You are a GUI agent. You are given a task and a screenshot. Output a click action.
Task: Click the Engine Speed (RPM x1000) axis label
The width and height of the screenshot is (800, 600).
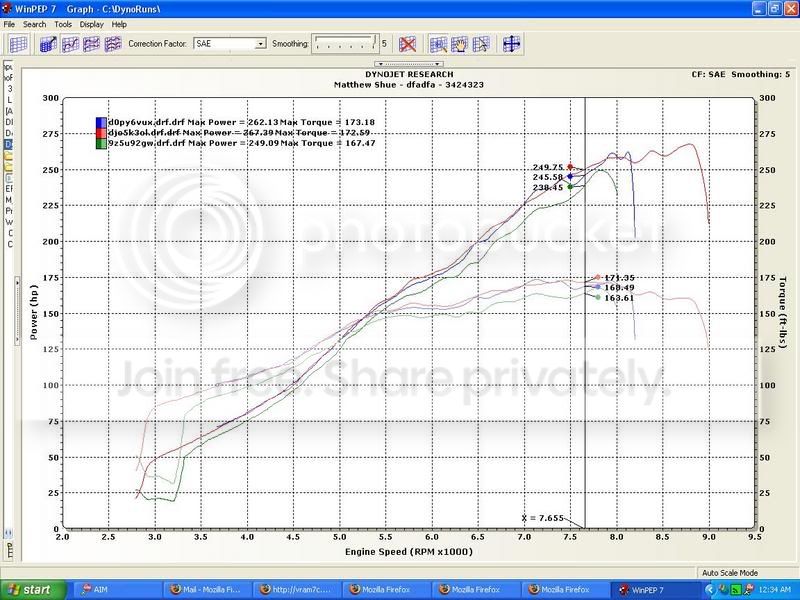click(x=409, y=552)
